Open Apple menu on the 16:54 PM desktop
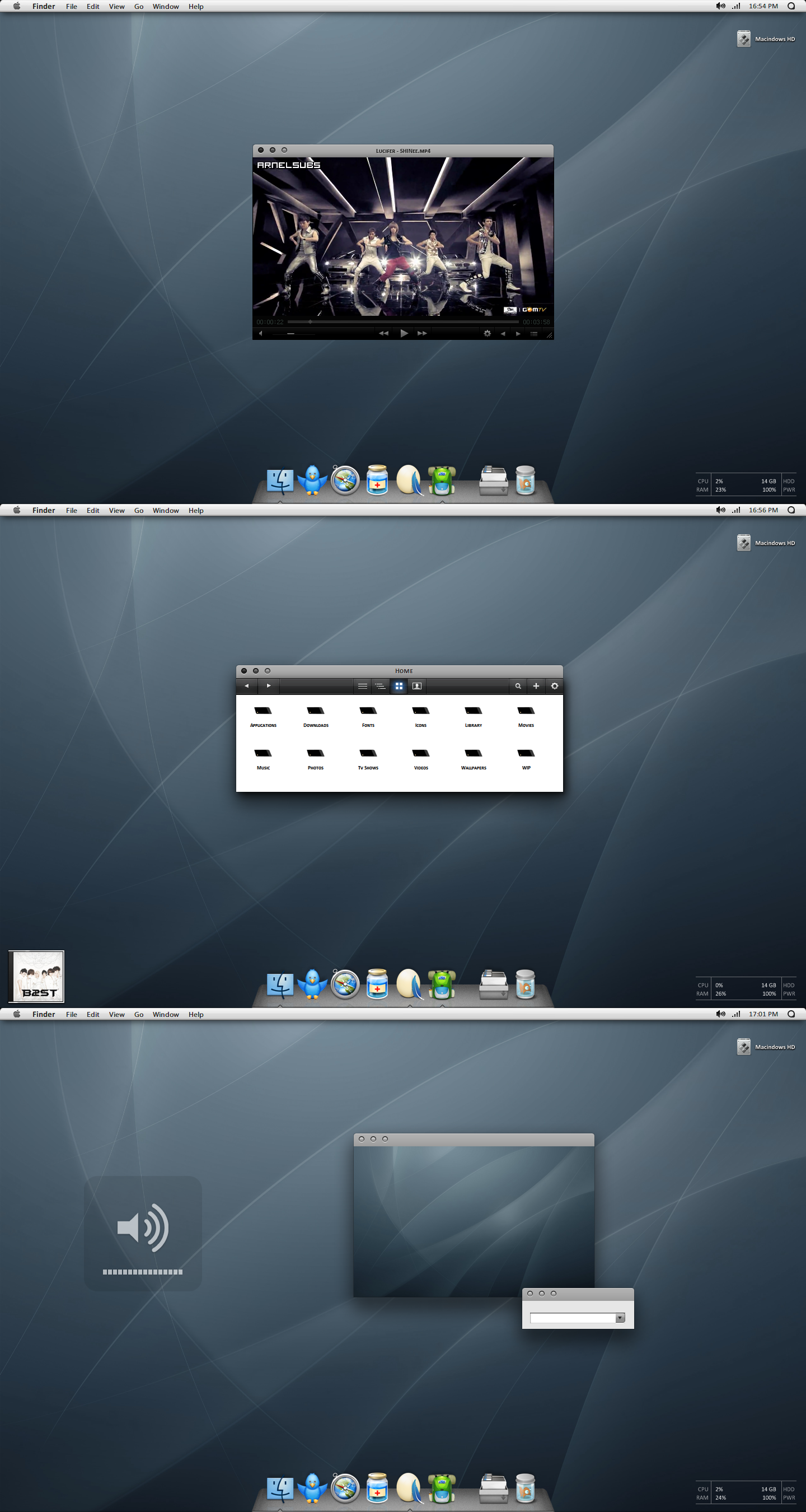The width and height of the screenshot is (806, 1512). point(16,7)
